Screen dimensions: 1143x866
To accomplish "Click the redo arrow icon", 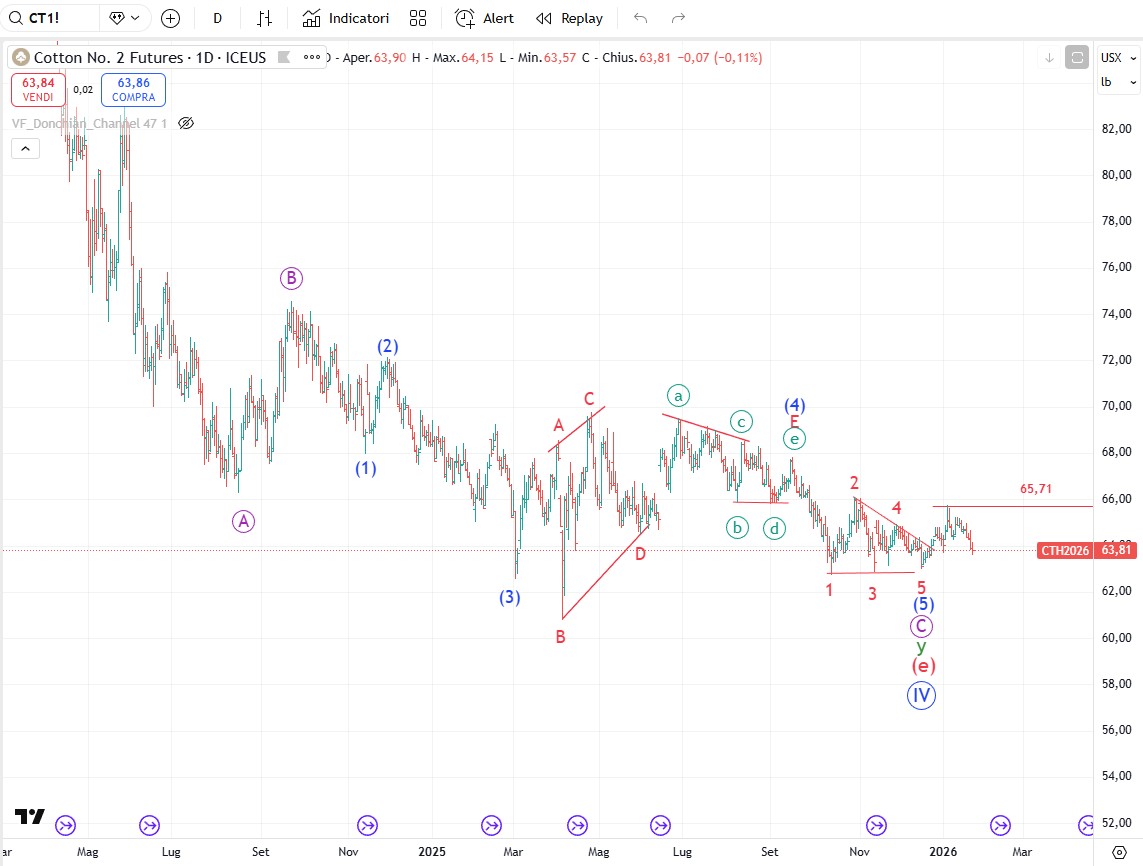I will [679, 18].
